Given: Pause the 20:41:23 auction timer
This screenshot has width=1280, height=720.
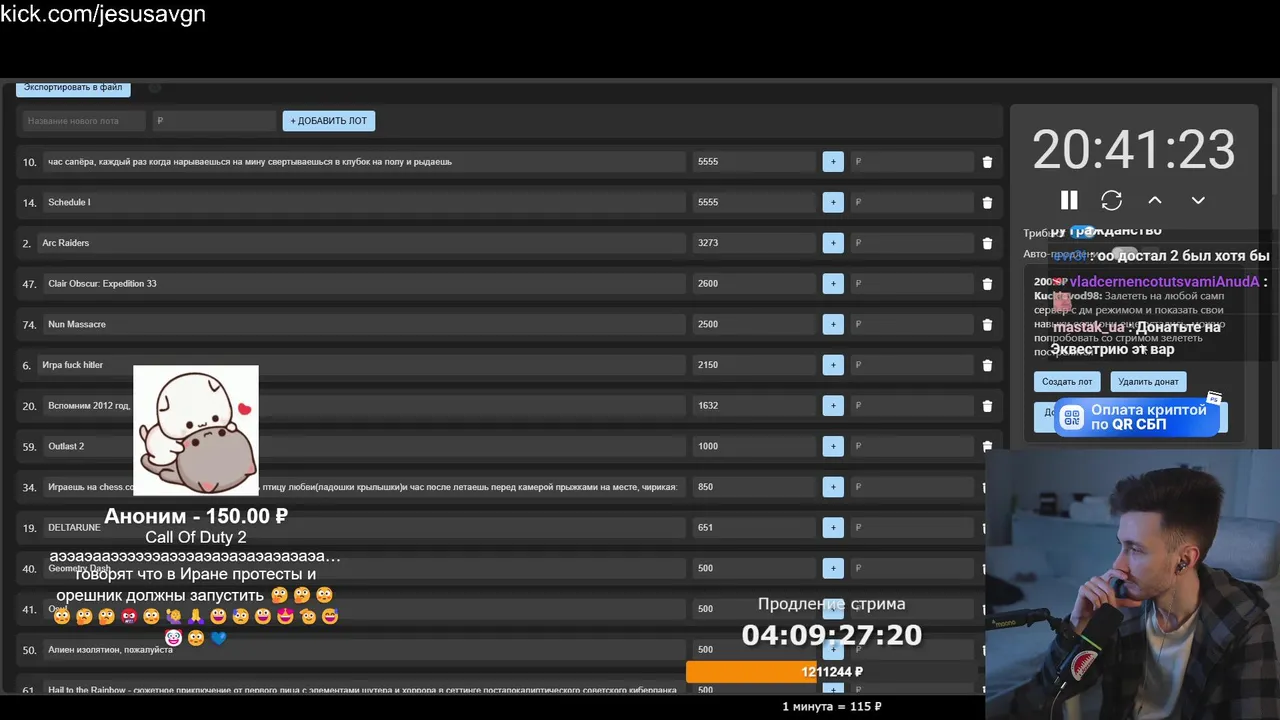Looking at the screenshot, I should (x=1069, y=200).
